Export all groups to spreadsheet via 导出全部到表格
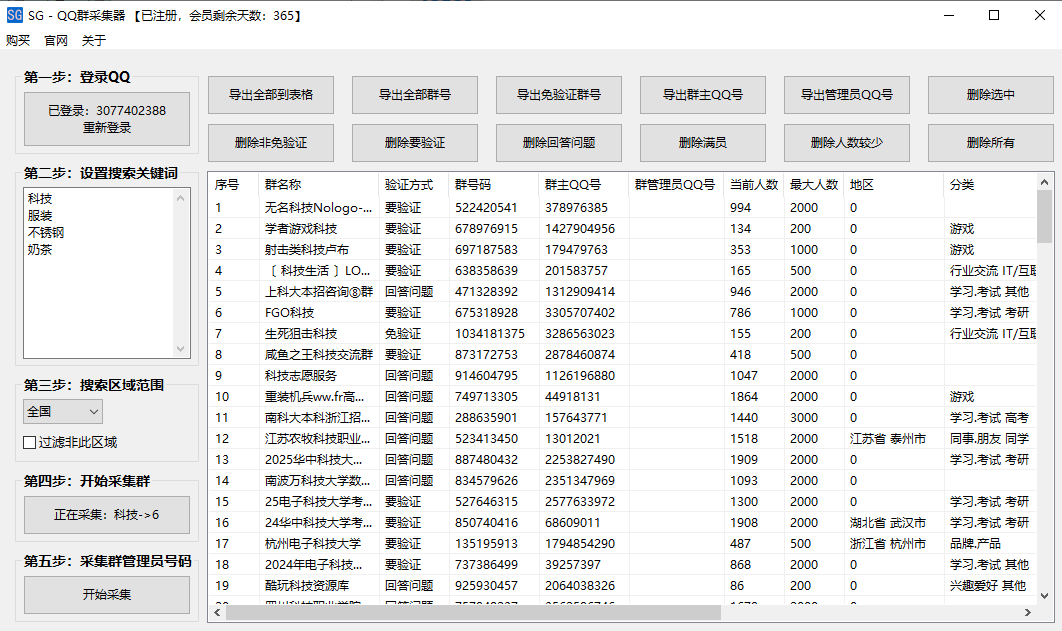 [x=271, y=95]
